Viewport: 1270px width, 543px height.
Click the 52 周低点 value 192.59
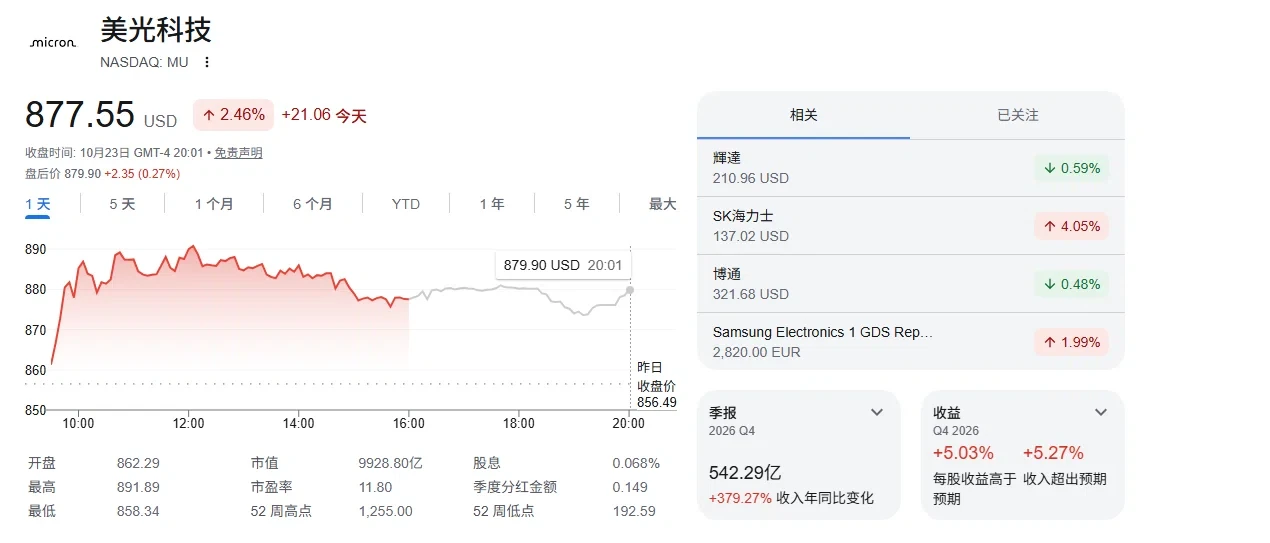pyautogui.click(x=634, y=511)
